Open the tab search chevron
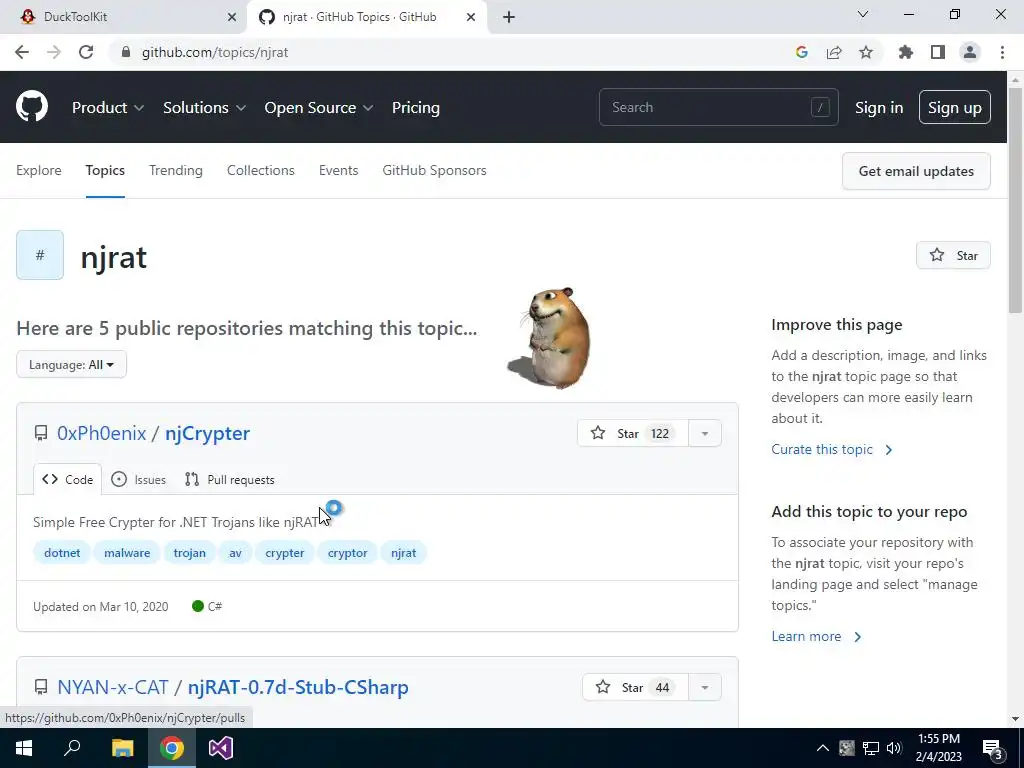 [x=863, y=14]
